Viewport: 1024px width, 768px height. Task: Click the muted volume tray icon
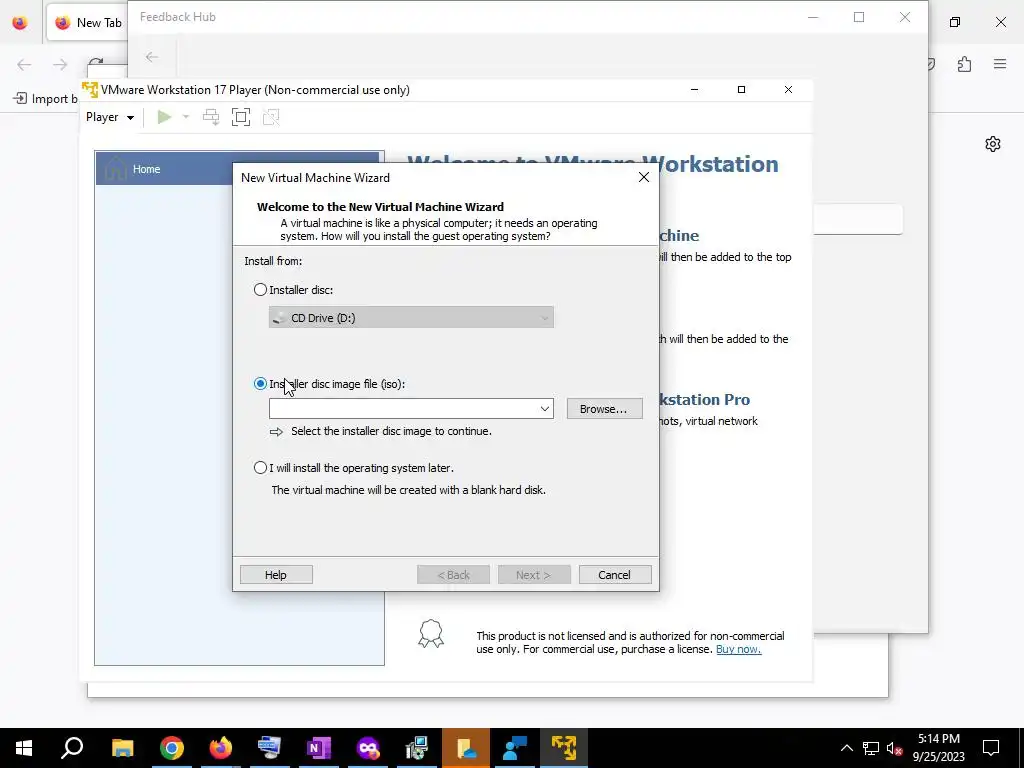coord(895,748)
